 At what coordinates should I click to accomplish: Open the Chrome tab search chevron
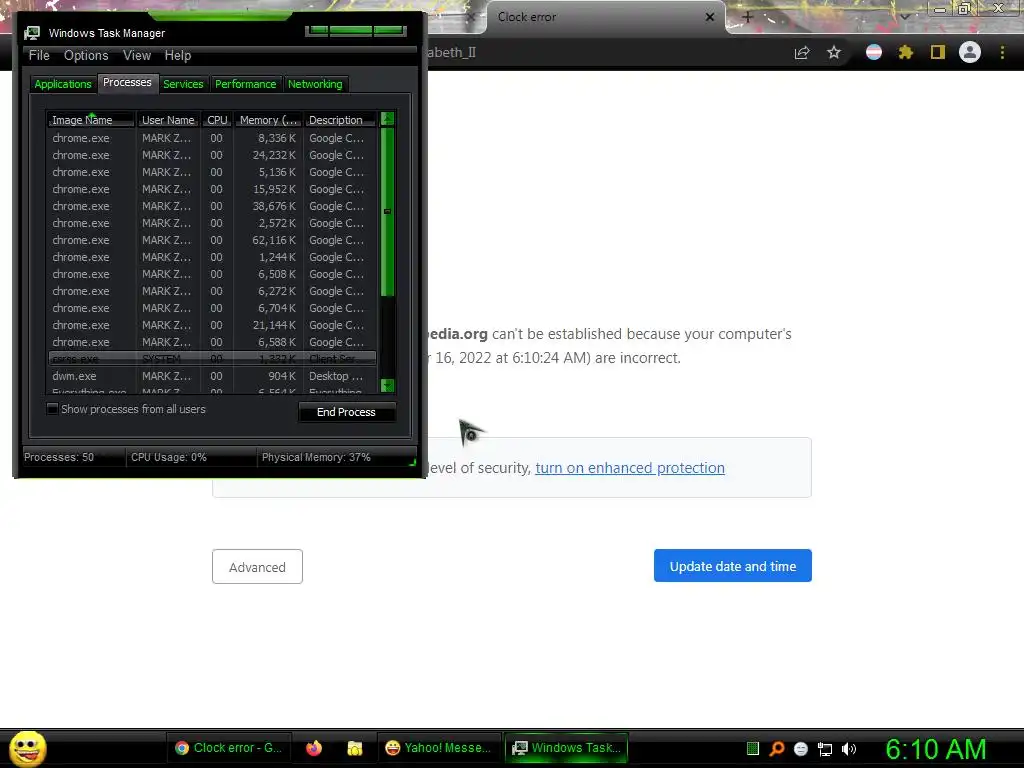coord(905,16)
